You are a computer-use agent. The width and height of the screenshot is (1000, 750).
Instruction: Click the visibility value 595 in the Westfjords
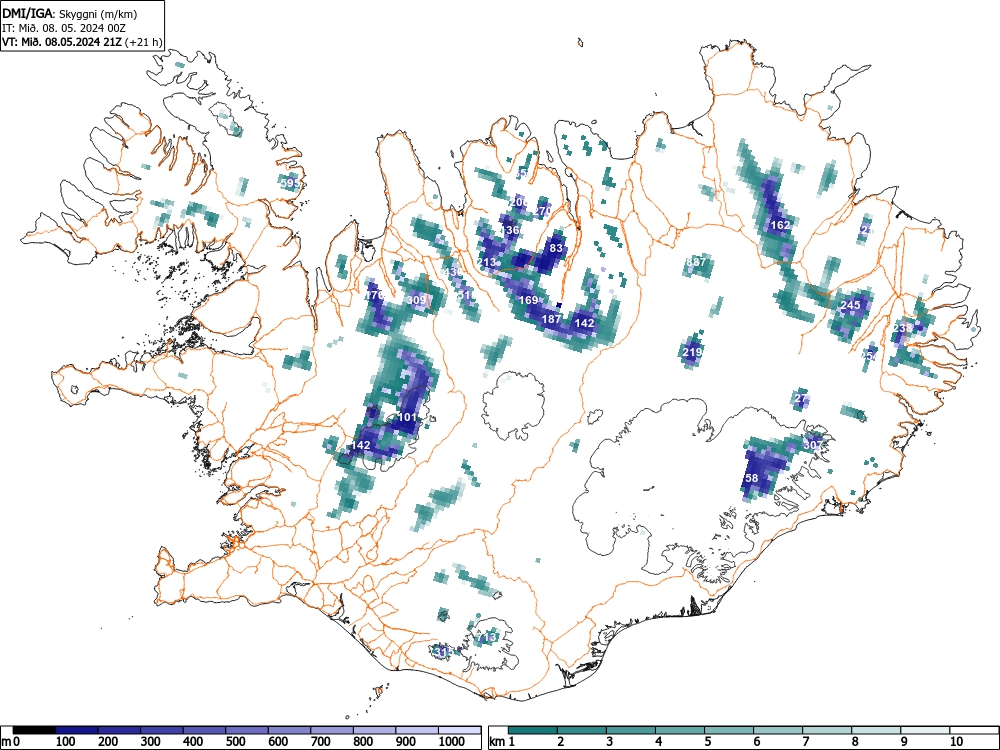click(290, 183)
